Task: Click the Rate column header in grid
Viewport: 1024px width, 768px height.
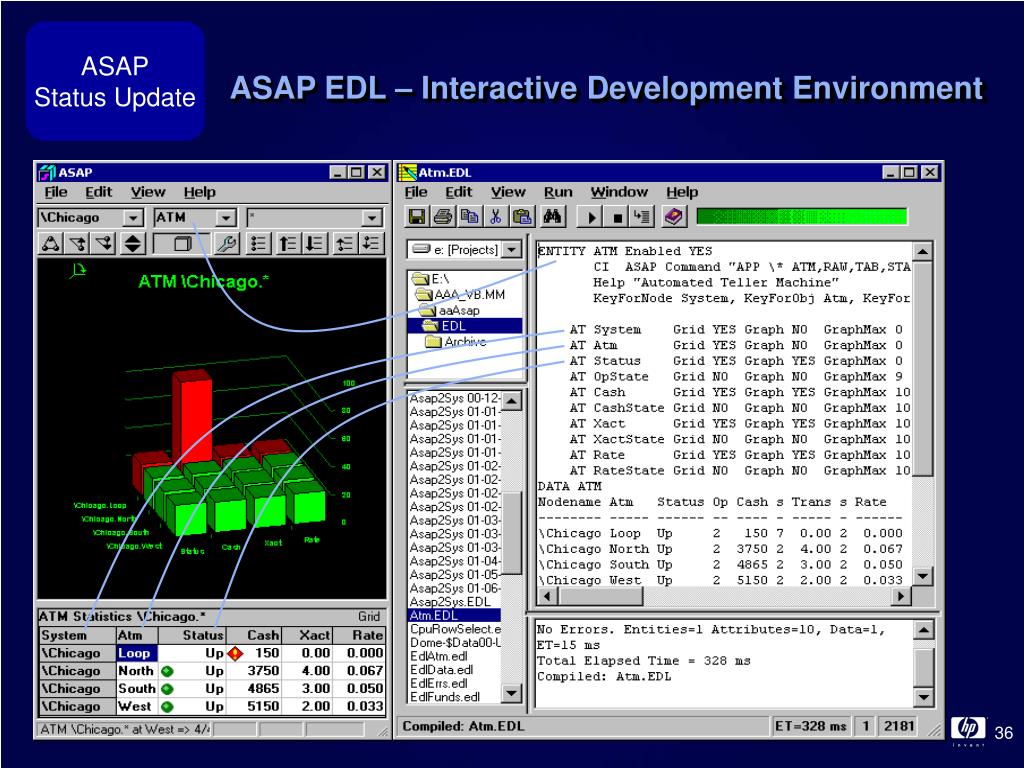Action: coord(359,635)
